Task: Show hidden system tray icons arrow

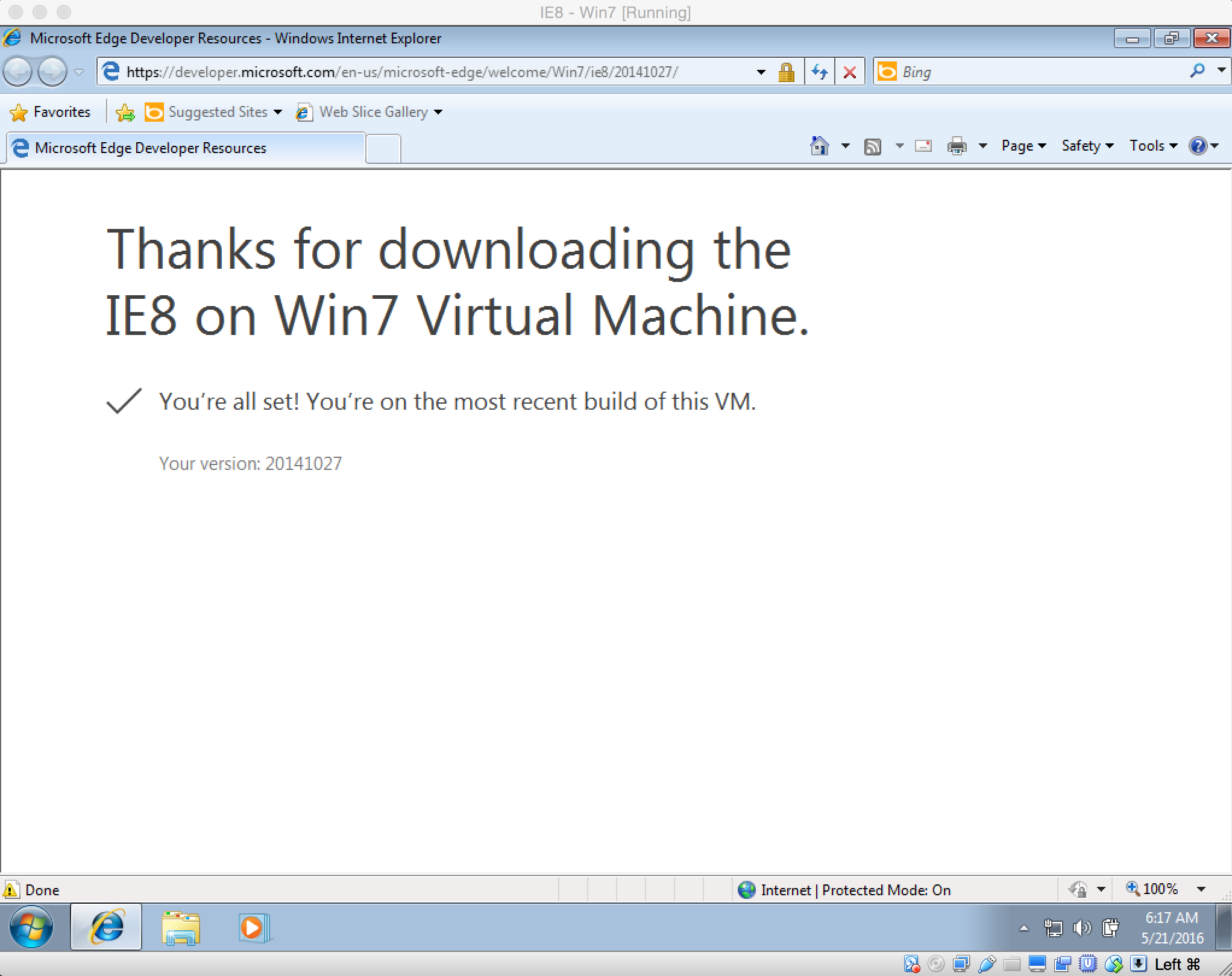Action: click(1023, 928)
